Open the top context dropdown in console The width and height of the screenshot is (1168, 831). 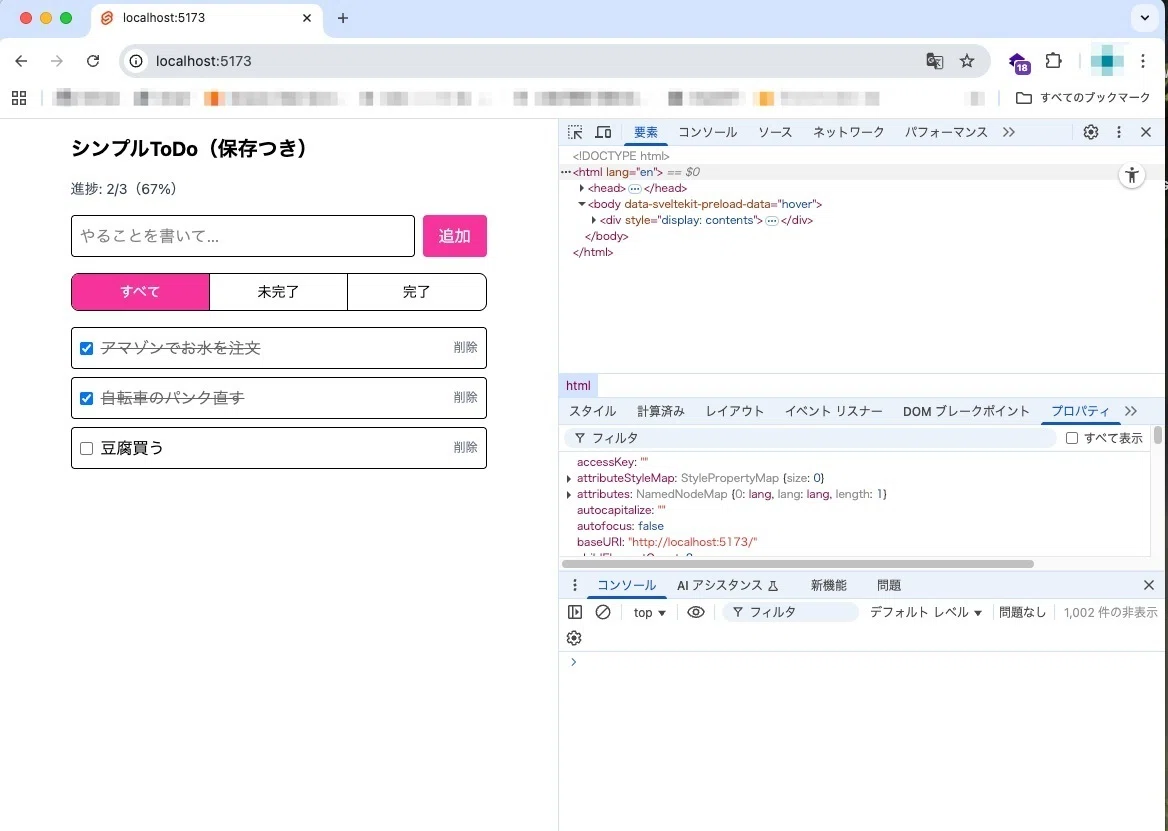pos(650,612)
